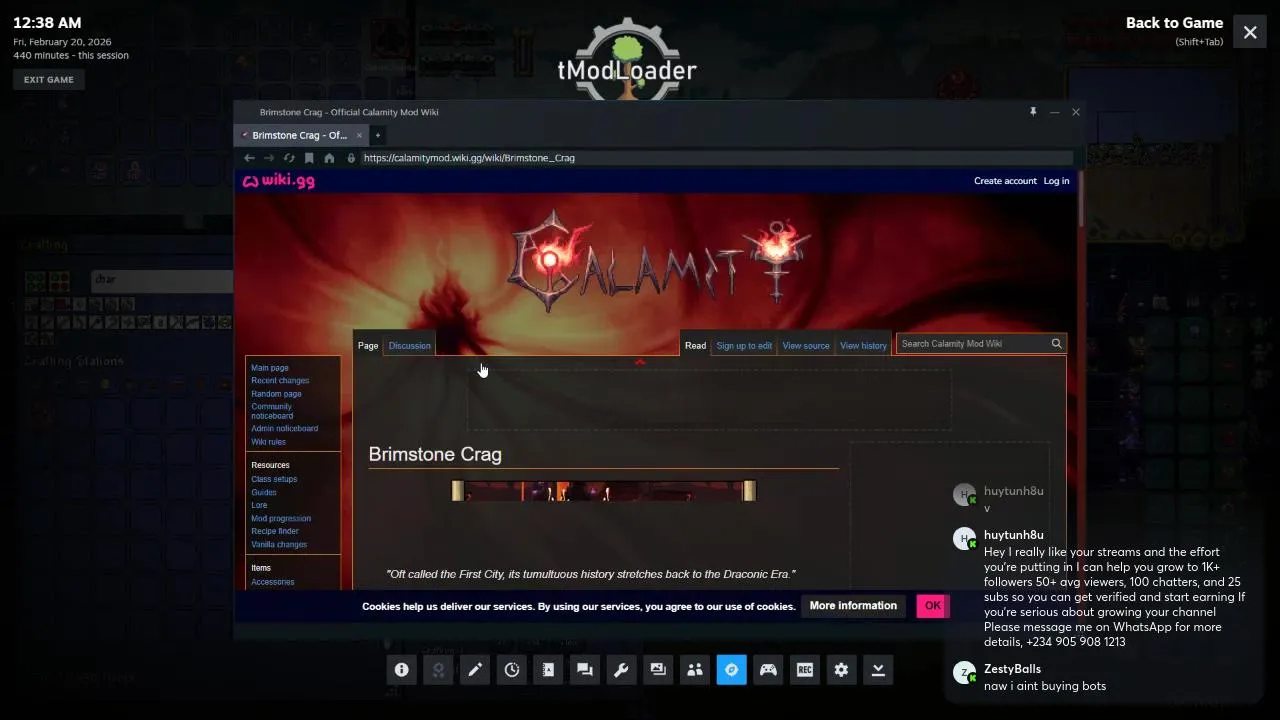Click More information on cookie banner
The height and width of the screenshot is (720, 1280).
tap(853, 606)
